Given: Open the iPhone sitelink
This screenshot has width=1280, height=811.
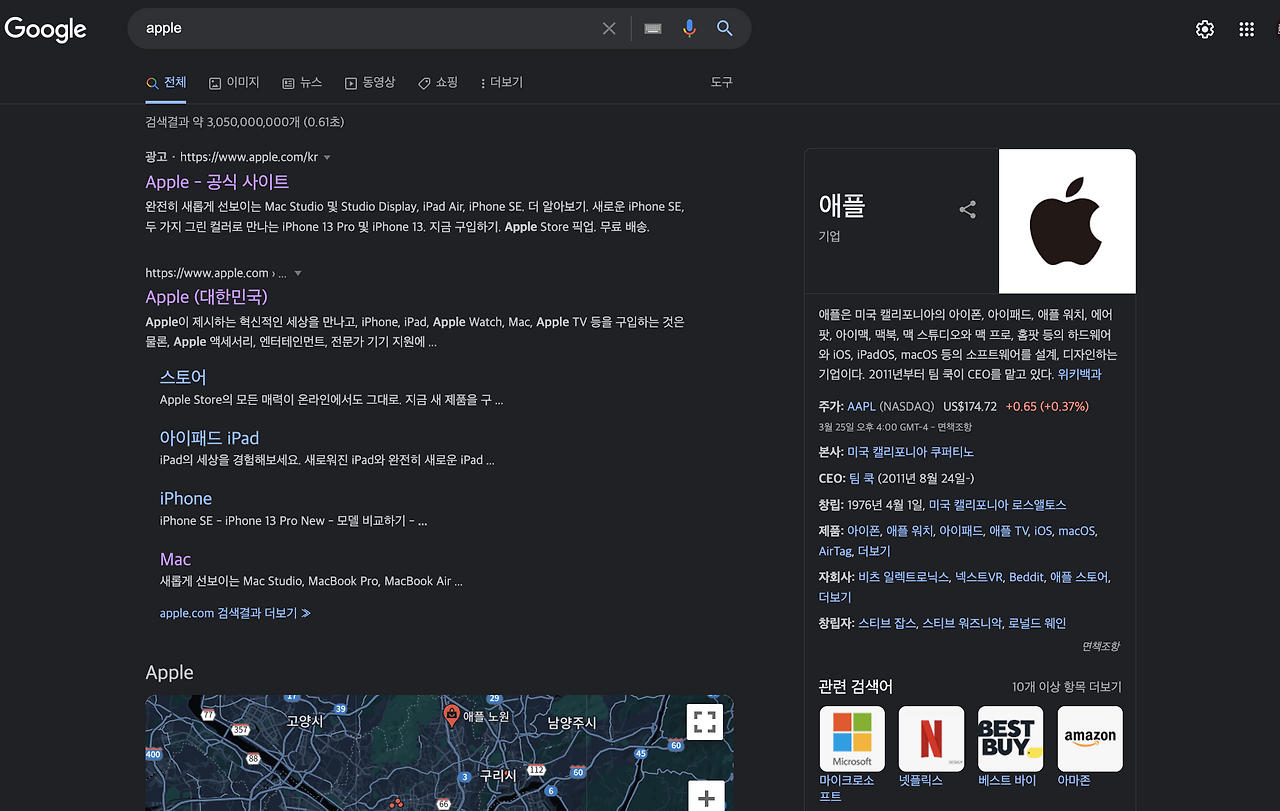Looking at the screenshot, I should (x=186, y=498).
